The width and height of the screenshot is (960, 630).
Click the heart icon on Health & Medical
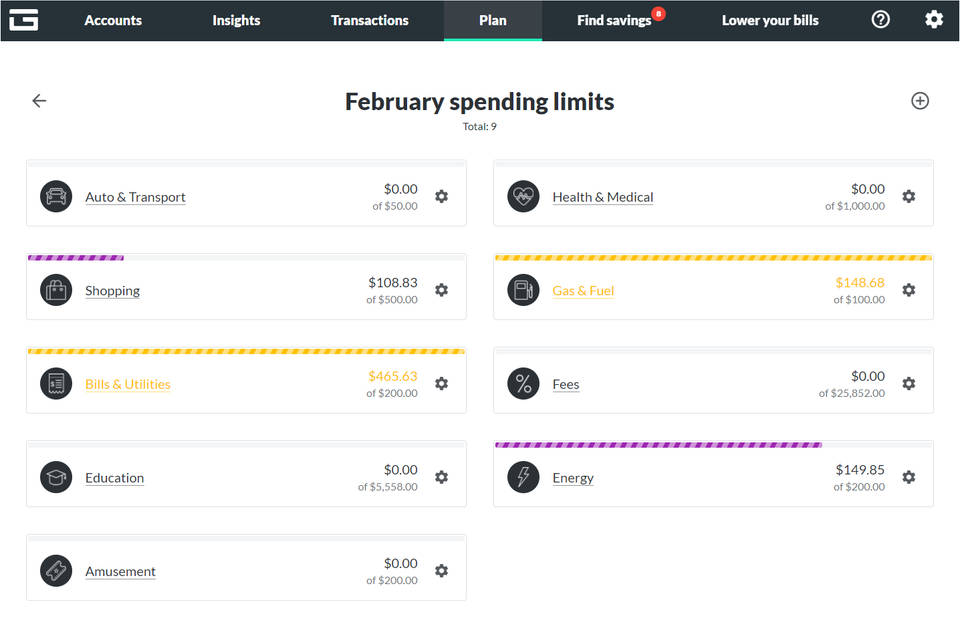point(523,196)
